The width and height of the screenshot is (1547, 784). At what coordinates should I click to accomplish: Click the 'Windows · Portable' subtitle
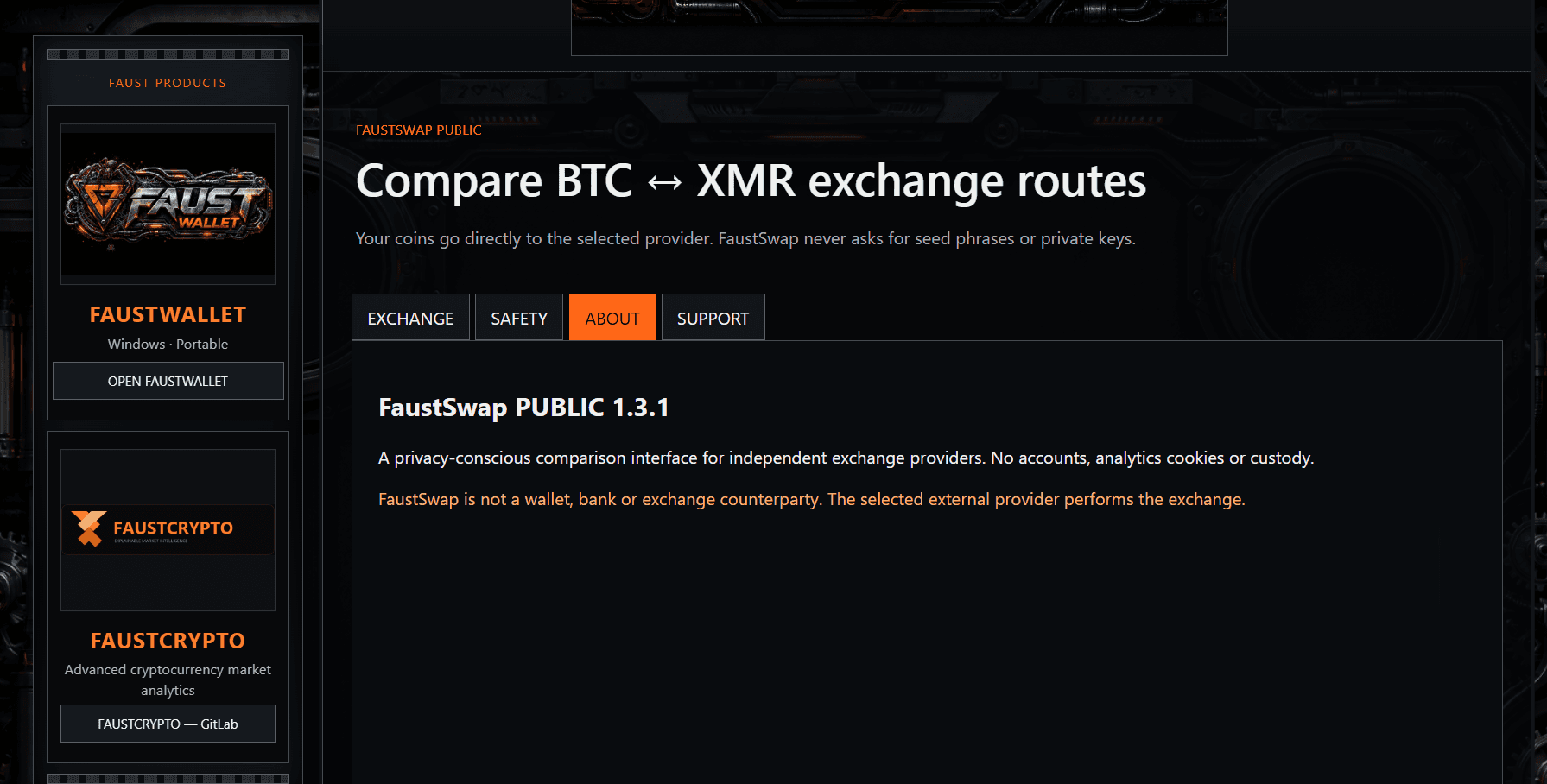coord(168,344)
